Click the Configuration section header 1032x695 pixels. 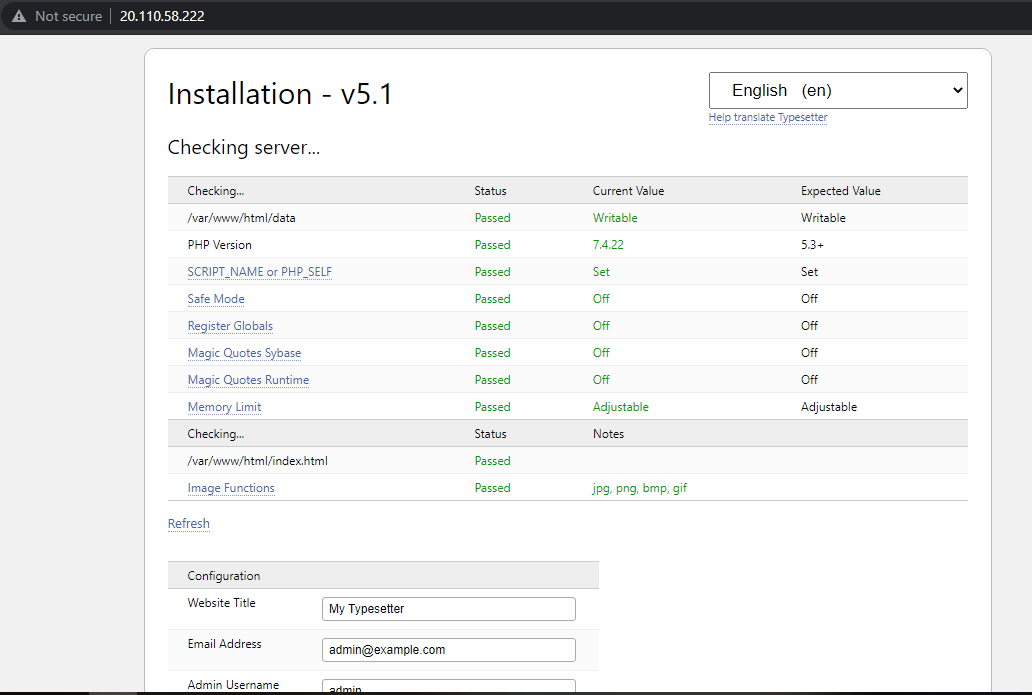point(224,576)
